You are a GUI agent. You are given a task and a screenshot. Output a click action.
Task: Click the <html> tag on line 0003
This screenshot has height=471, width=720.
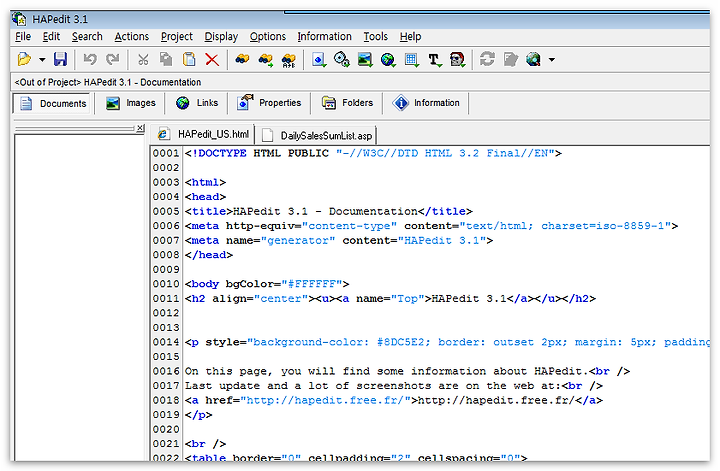point(205,182)
